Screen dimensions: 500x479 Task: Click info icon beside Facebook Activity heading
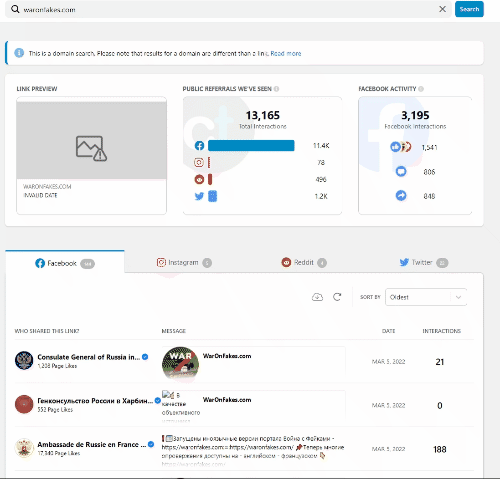click(x=421, y=89)
